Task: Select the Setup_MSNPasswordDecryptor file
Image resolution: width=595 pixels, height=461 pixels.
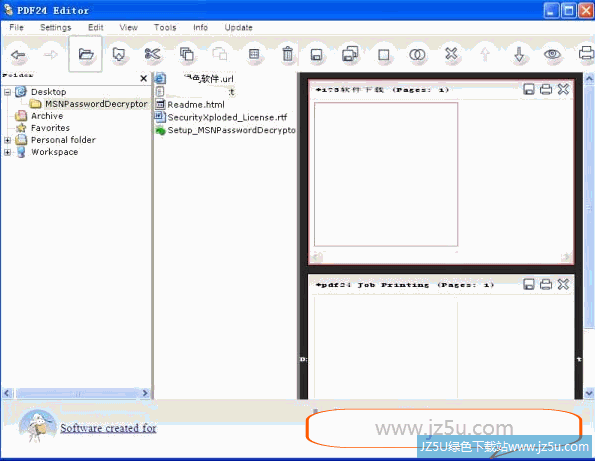Action: click(x=231, y=130)
